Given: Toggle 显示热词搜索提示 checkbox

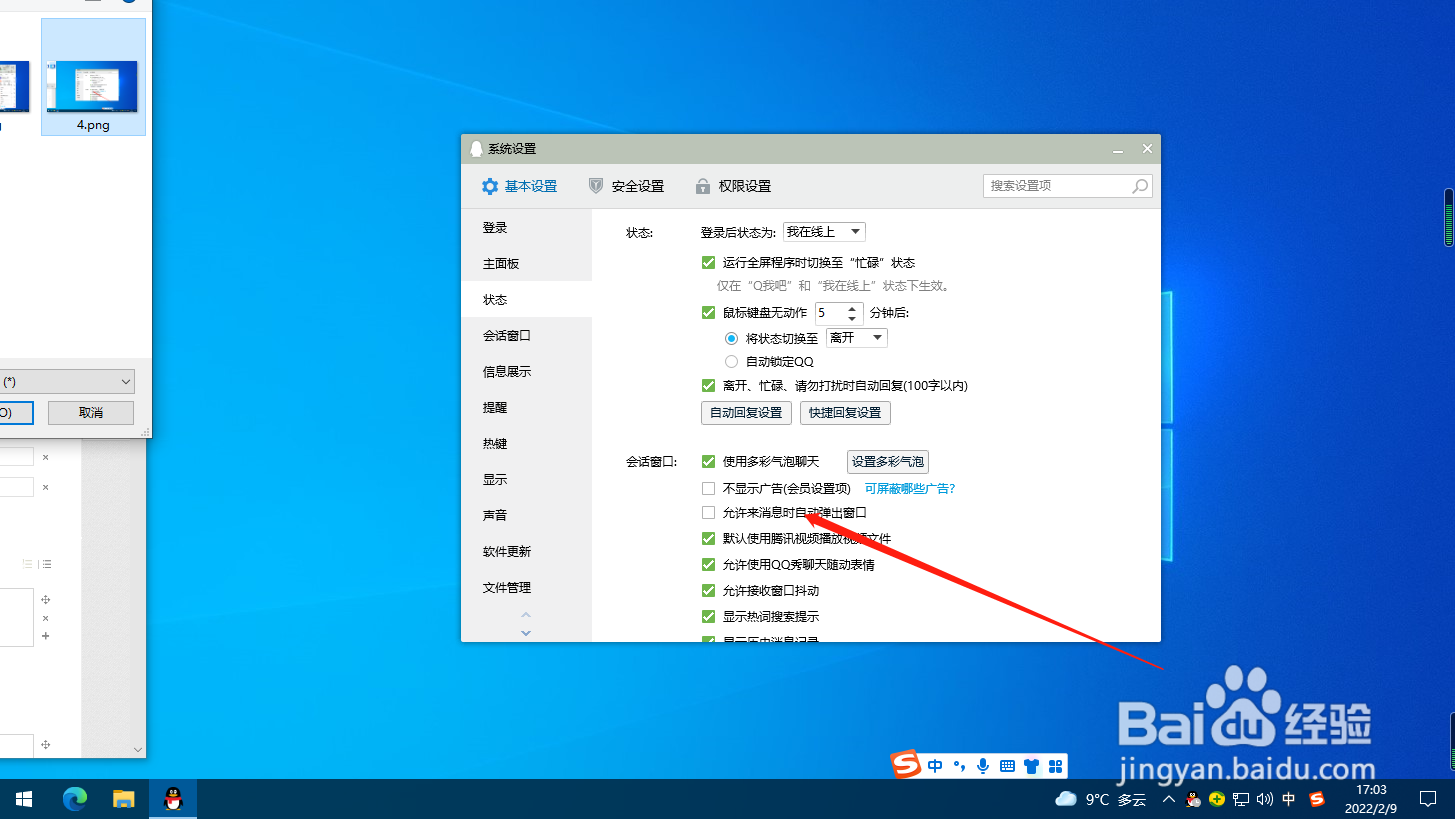Looking at the screenshot, I should coord(709,617).
